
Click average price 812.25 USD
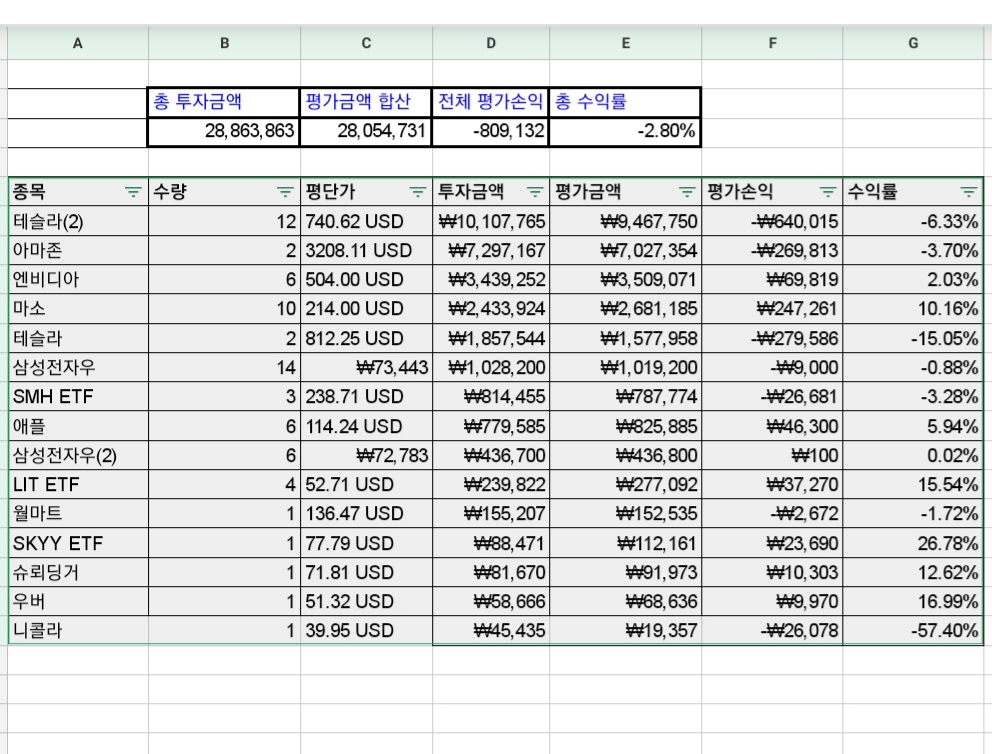366,338
